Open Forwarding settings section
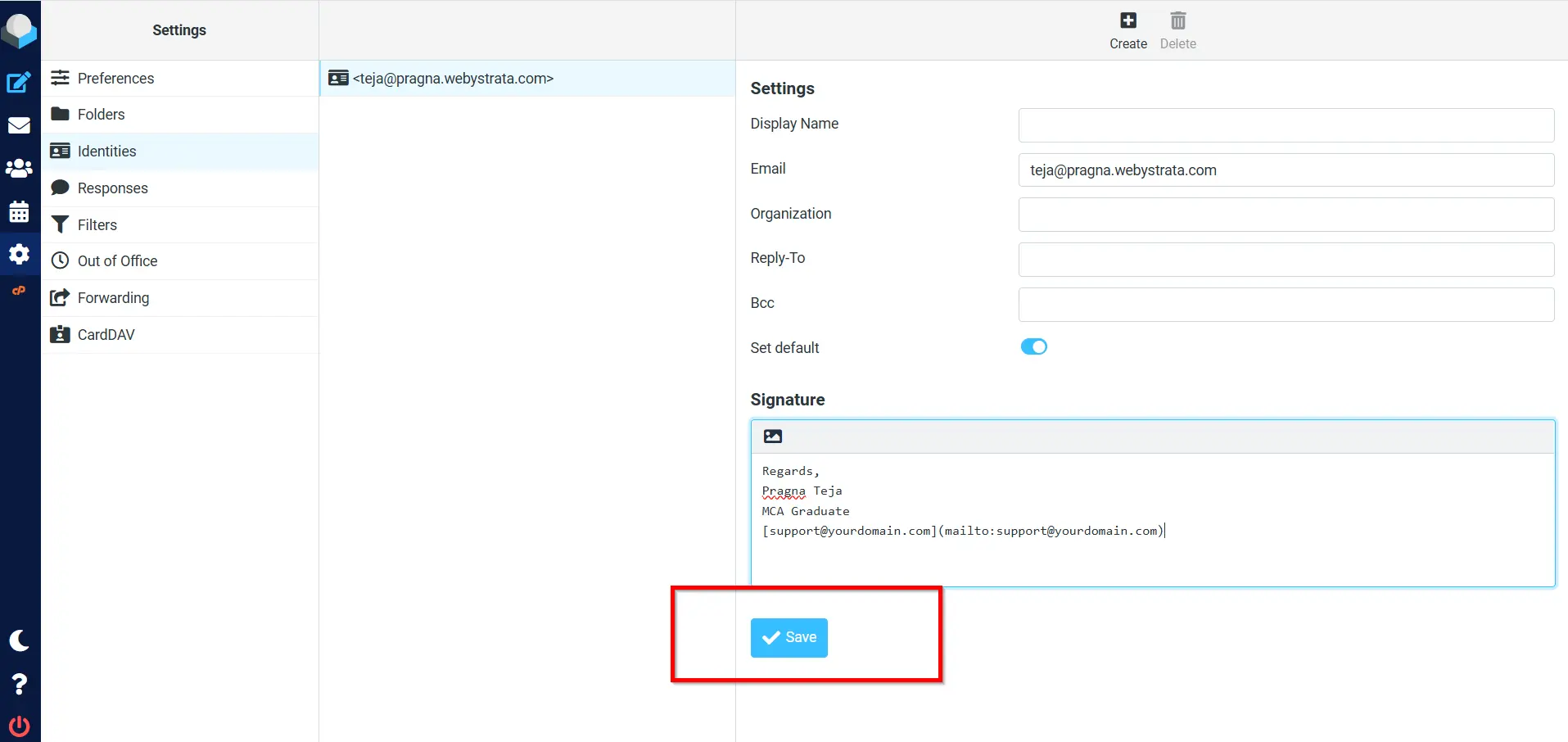 (x=180, y=298)
